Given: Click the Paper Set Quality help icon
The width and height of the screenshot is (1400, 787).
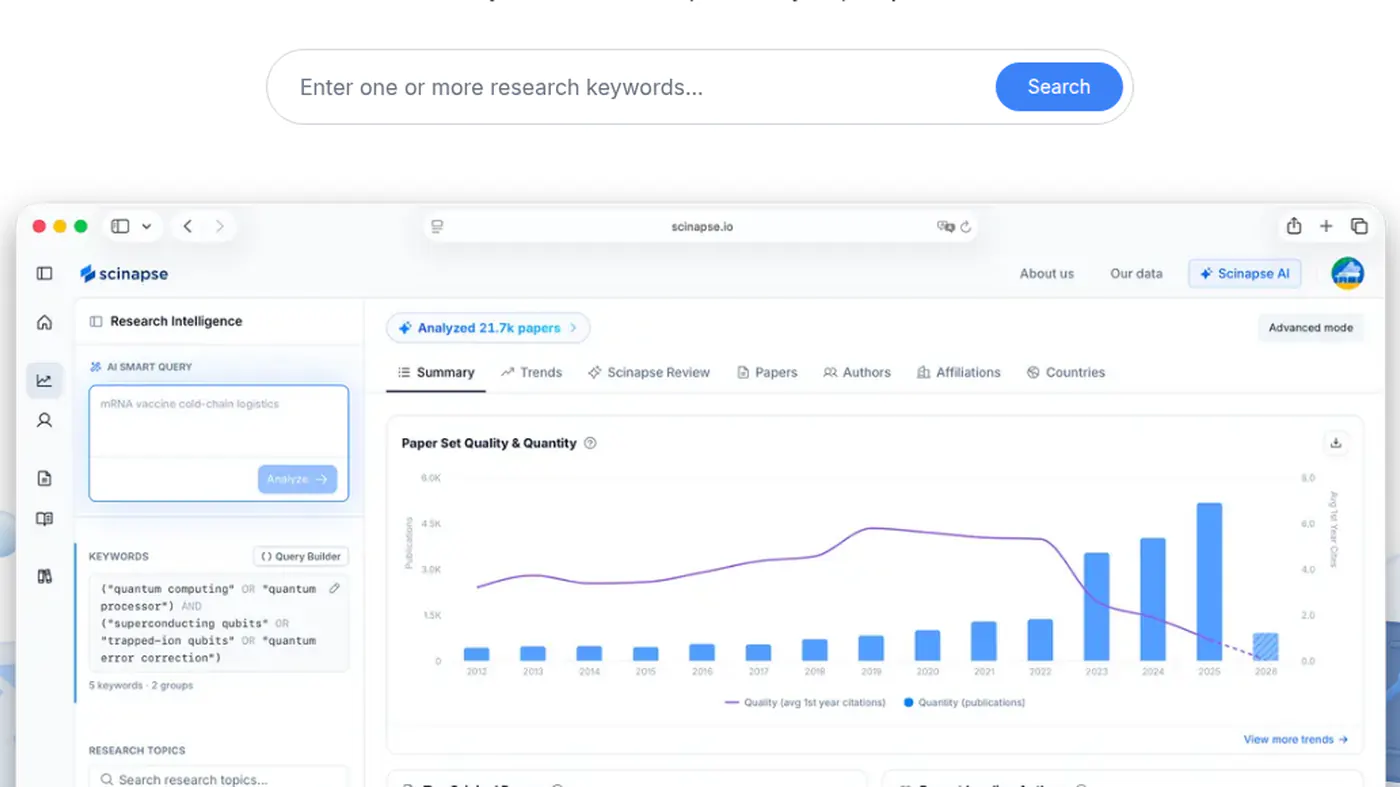Looking at the screenshot, I should point(590,443).
